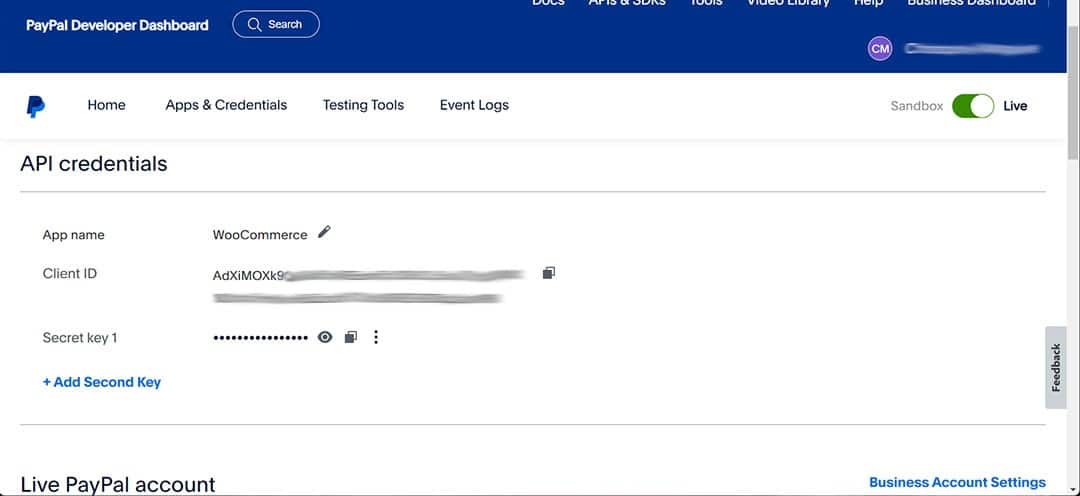This screenshot has width=1080, height=496.
Task: Open the Feedback side tab
Action: (x=1056, y=367)
